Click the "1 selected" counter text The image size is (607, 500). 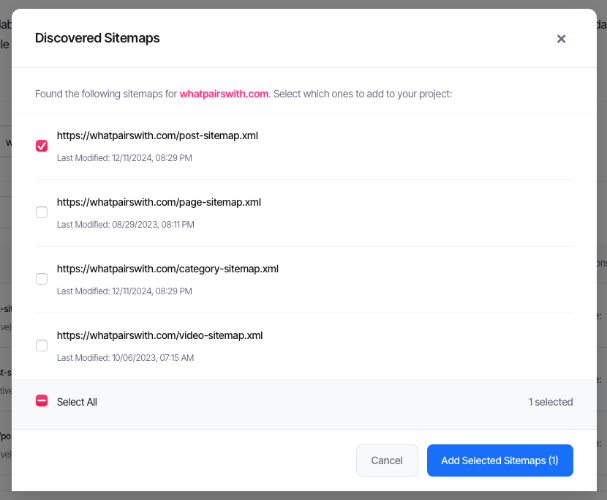pos(550,402)
